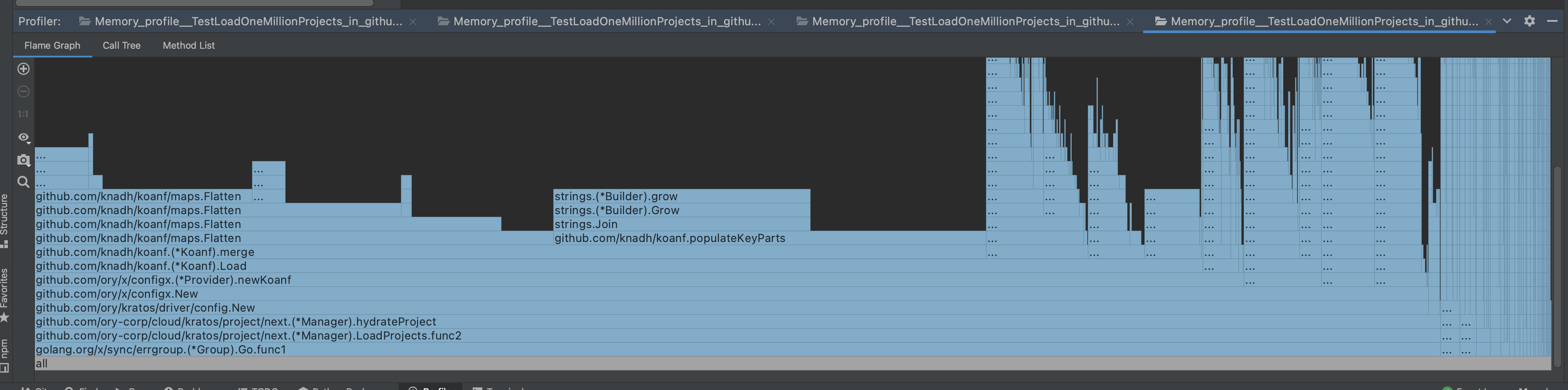Zoom in on the flame graph
The height and width of the screenshot is (390, 1568).
(x=23, y=69)
